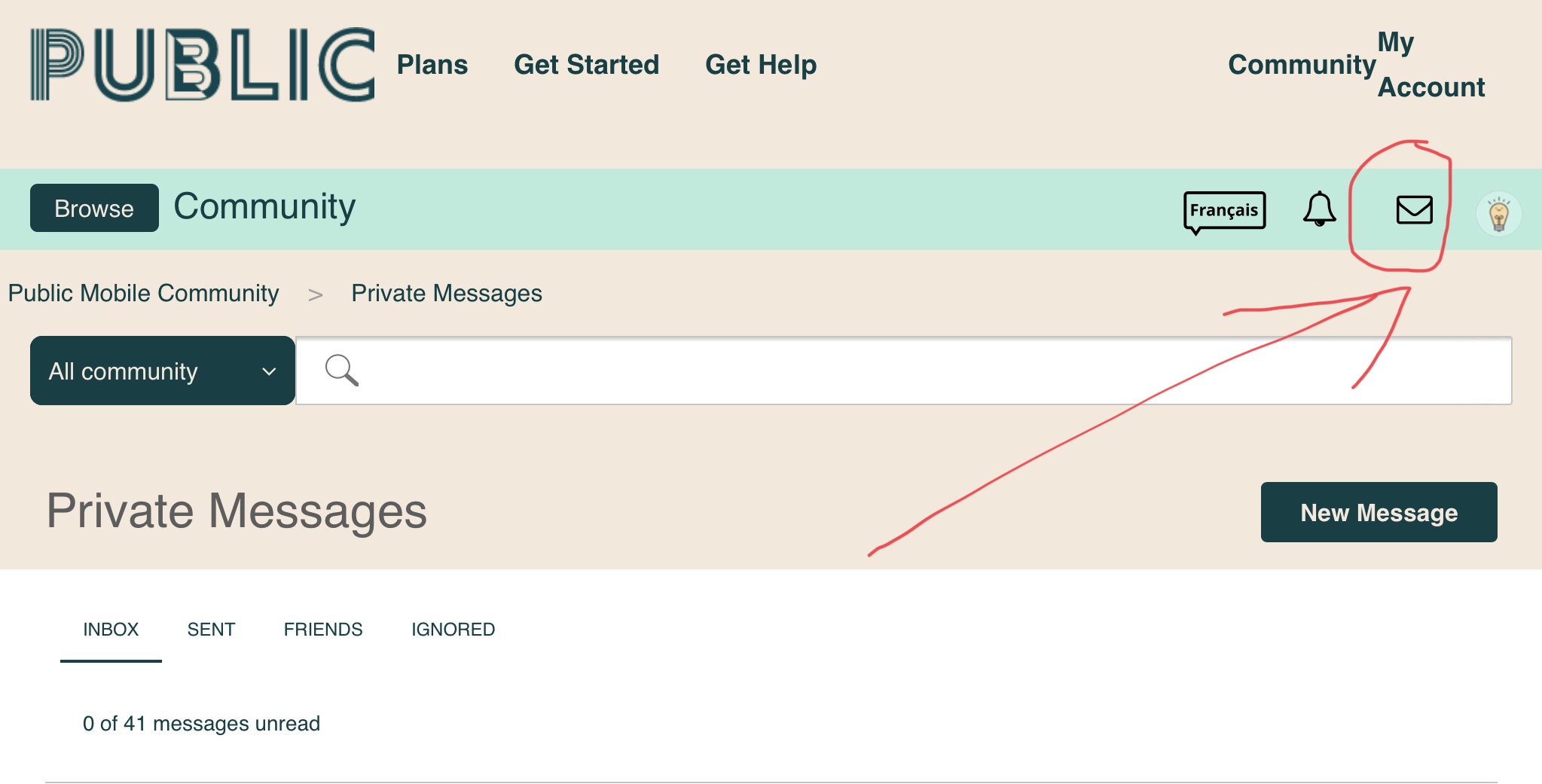Switch to the INBOX tab
This screenshot has width=1542, height=784.
pos(111,630)
